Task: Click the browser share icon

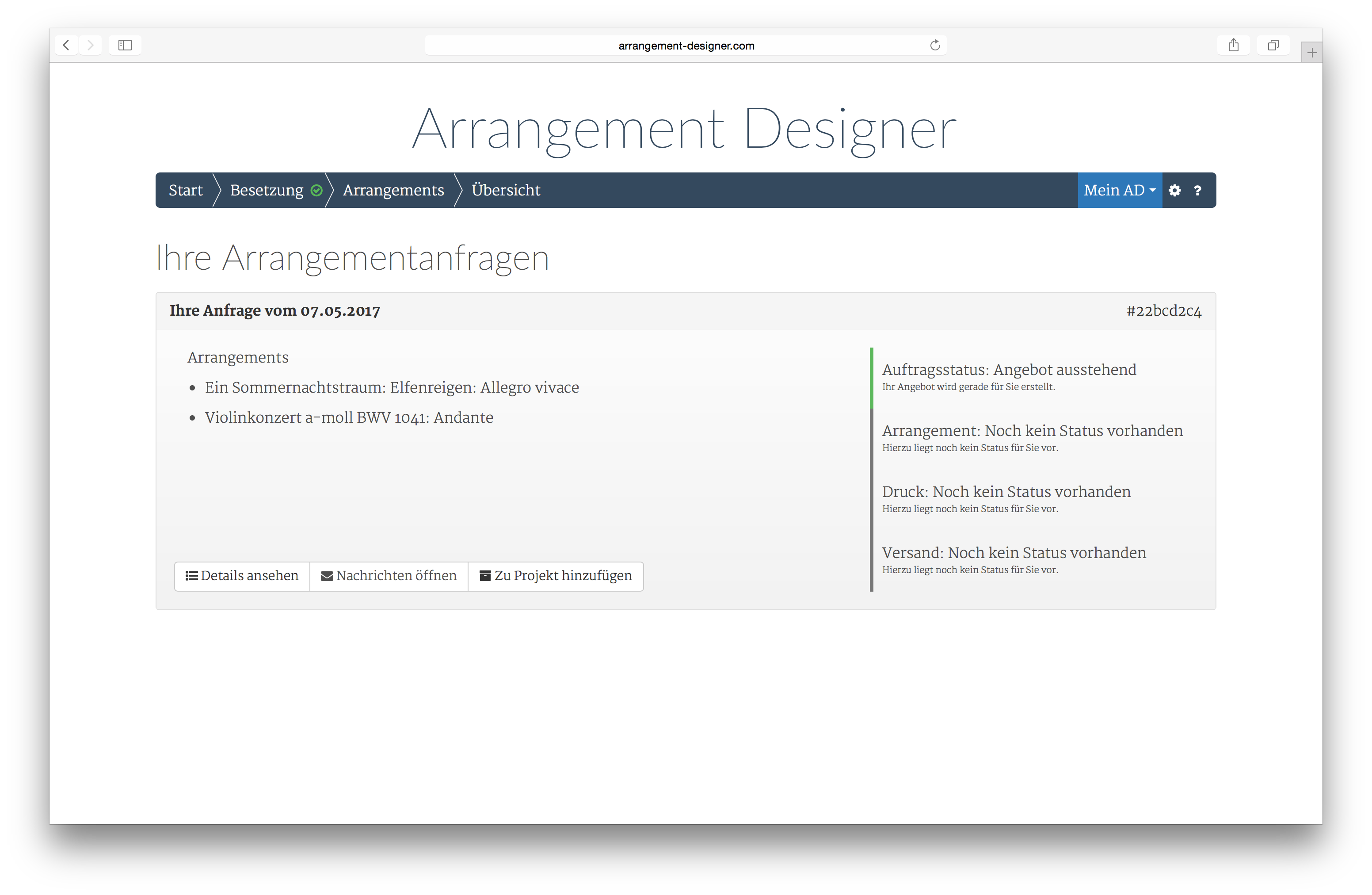Action: click(1233, 45)
